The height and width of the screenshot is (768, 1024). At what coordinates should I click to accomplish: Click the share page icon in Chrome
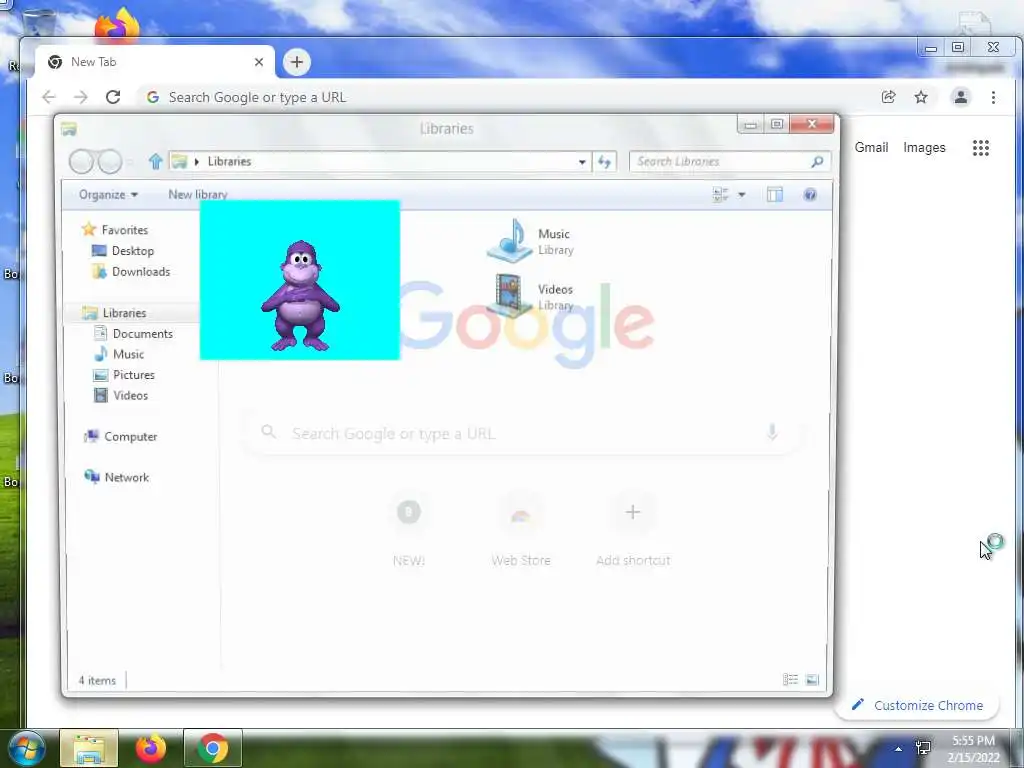coord(888,97)
